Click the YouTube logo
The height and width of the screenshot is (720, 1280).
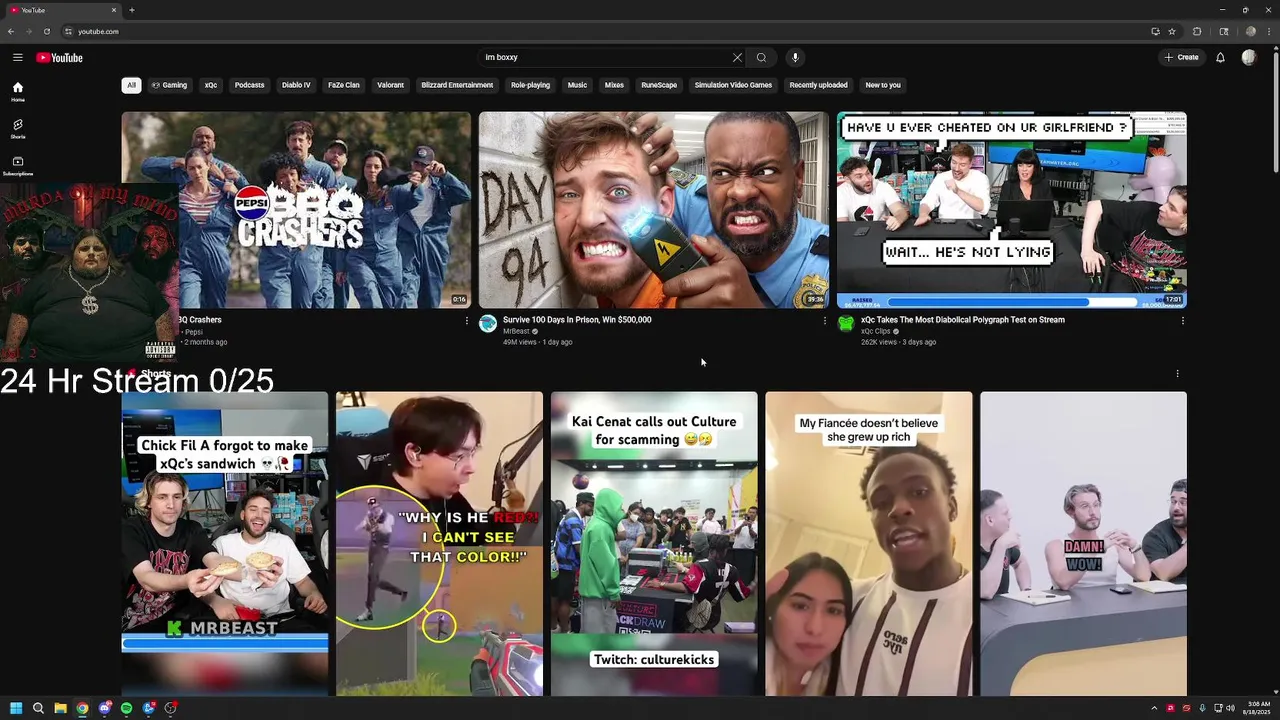59,57
